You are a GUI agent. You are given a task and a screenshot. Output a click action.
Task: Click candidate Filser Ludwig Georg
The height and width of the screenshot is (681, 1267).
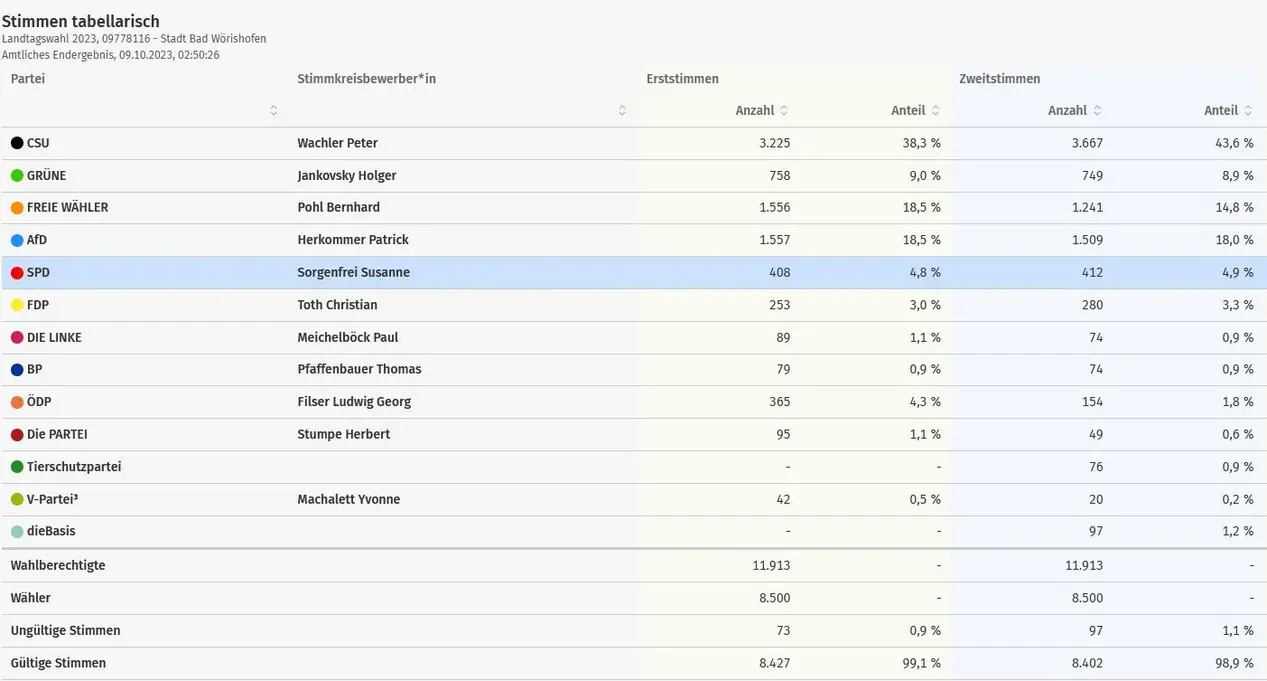coord(354,402)
